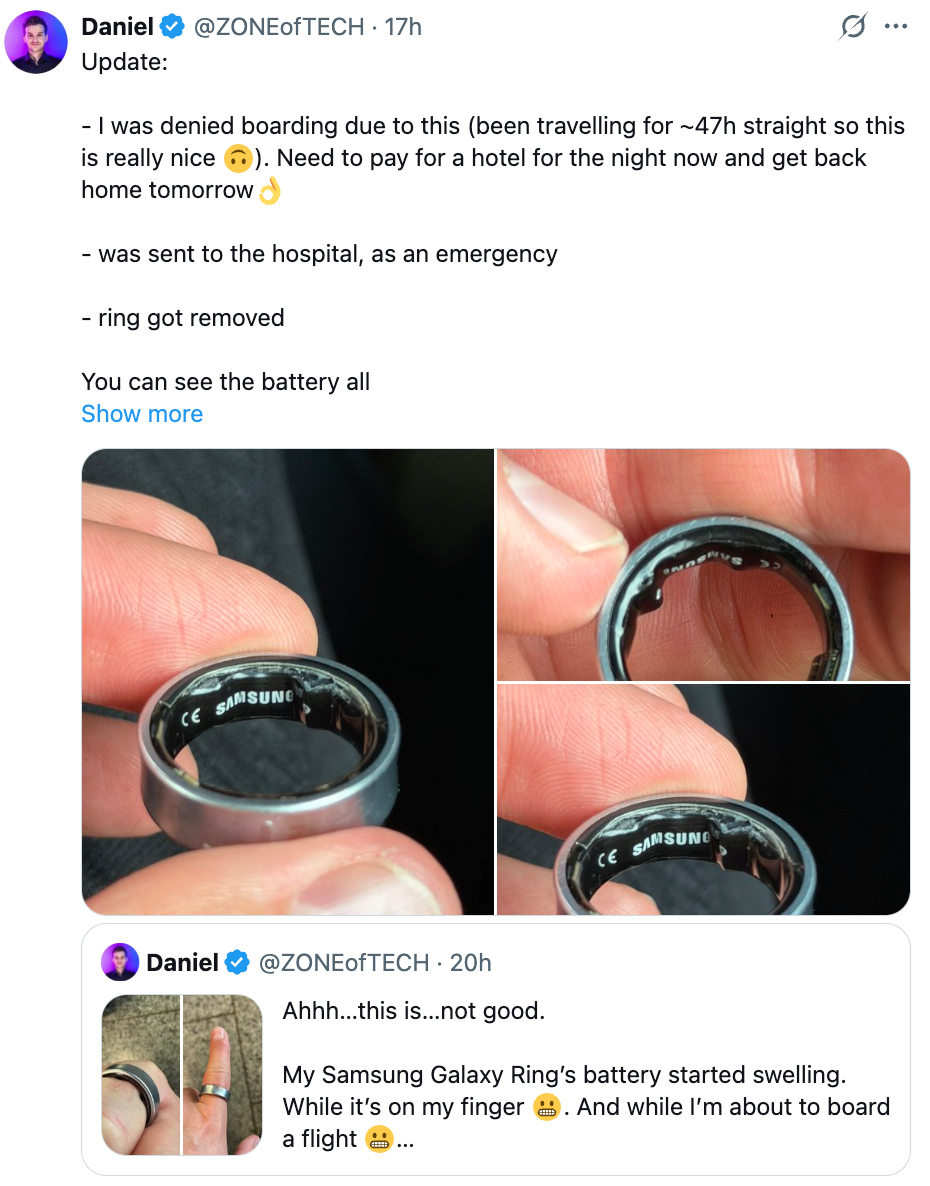This screenshot has height=1186, width=930.
Task: Click @ZONEofTECH handle in quoted tweet
Action: [x=343, y=962]
